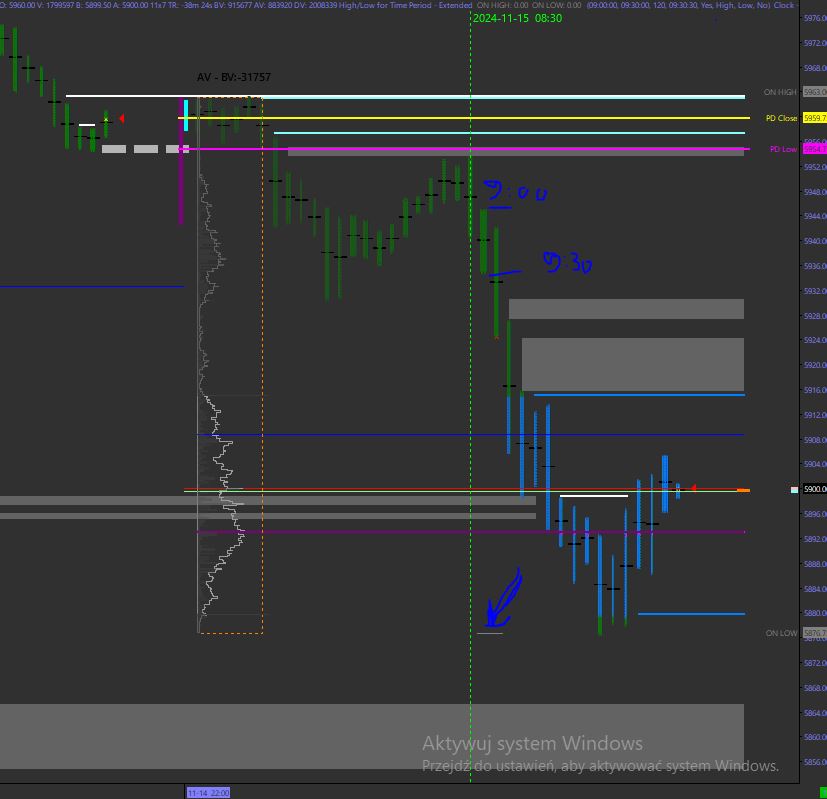This screenshot has width=827, height=799.
Task: Select the PD Low label
Action: tap(783, 149)
